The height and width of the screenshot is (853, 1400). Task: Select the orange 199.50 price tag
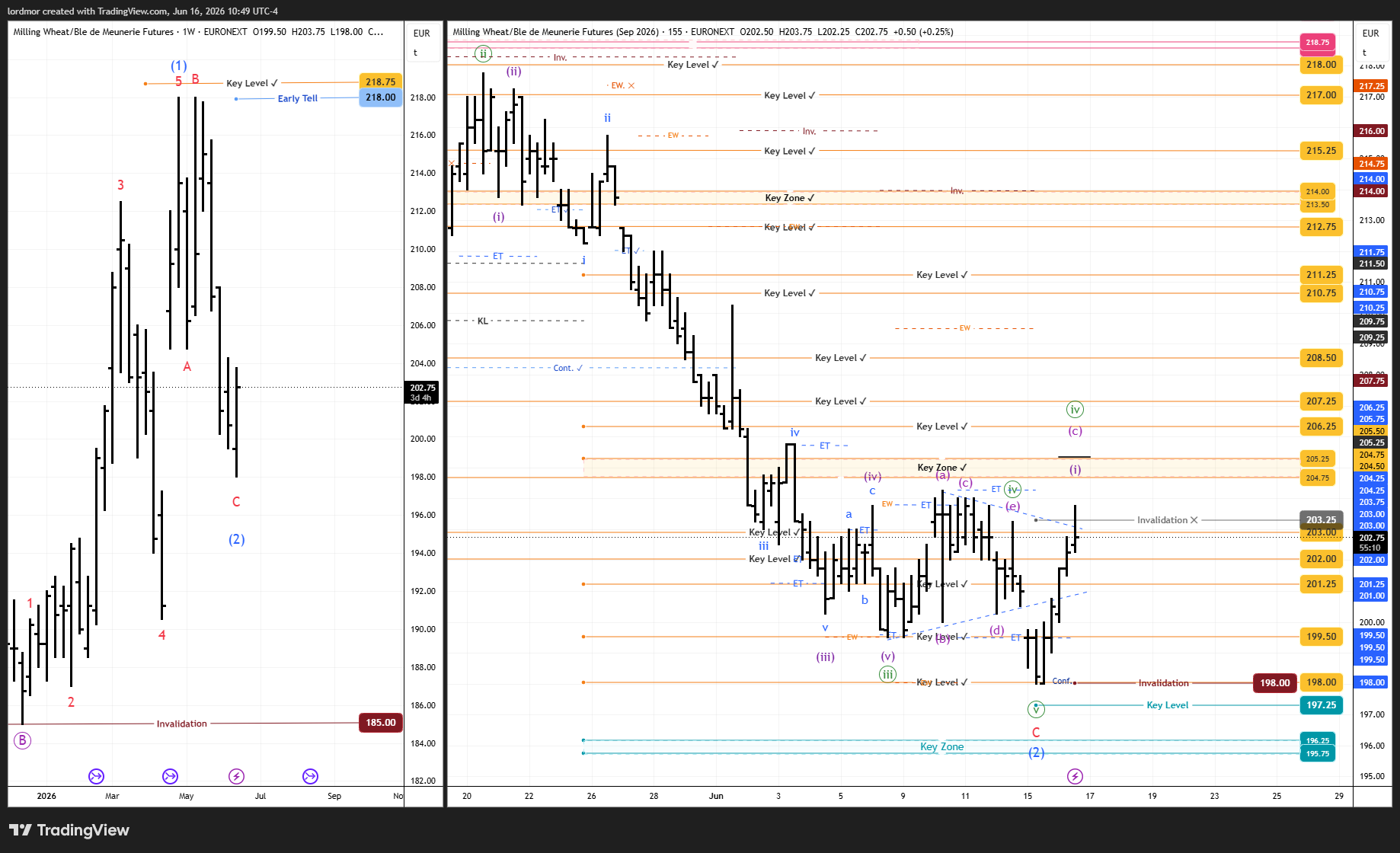pos(1321,637)
